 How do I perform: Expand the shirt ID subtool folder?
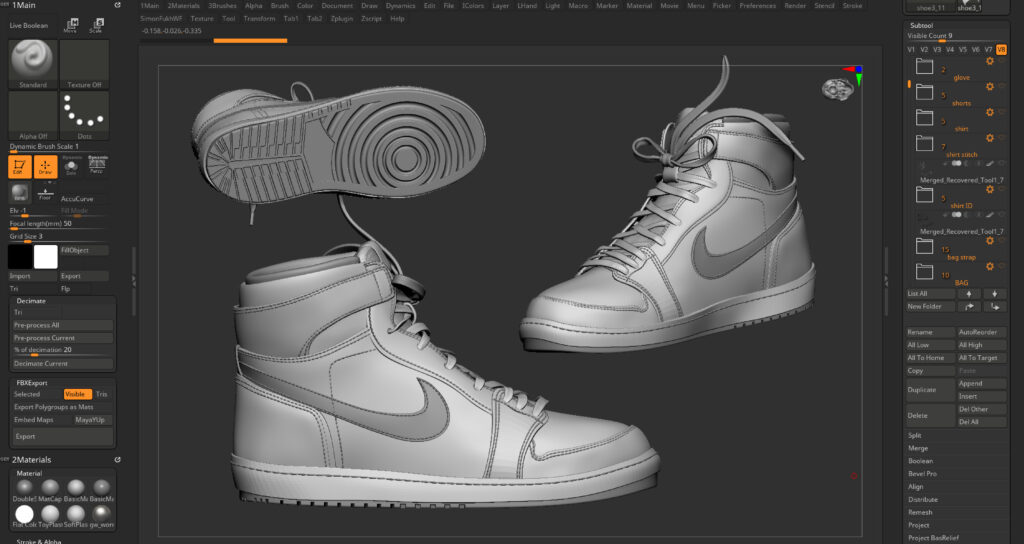coord(924,194)
